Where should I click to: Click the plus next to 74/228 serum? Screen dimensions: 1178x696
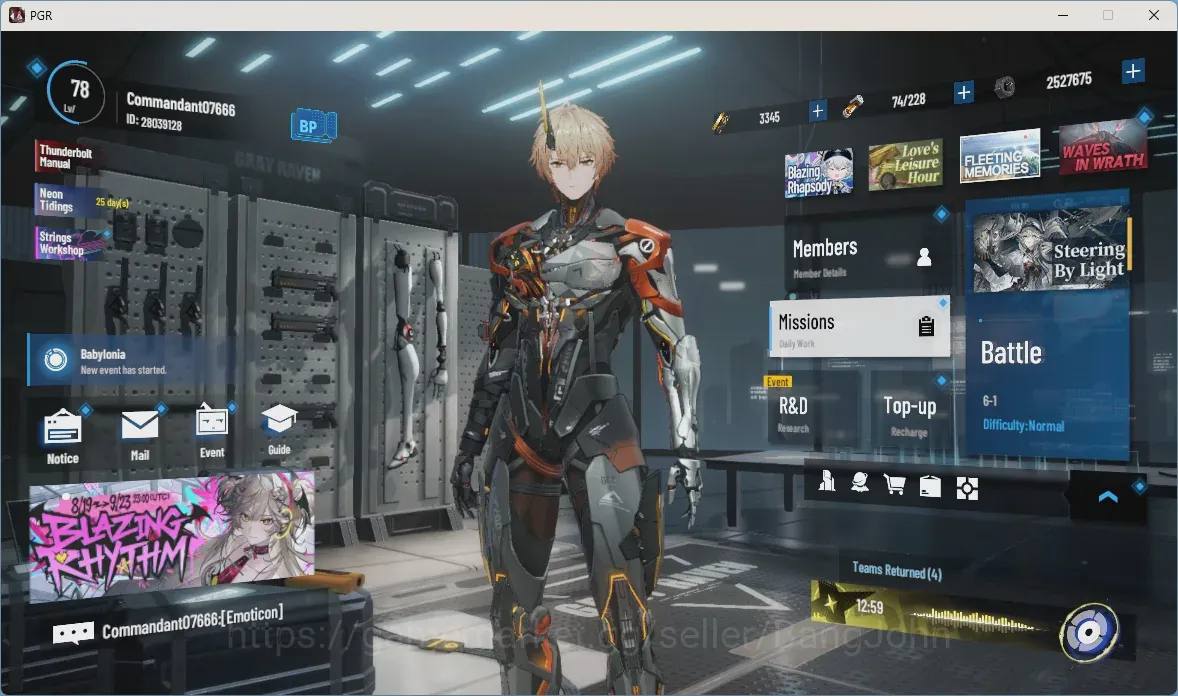click(x=963, y=92)
